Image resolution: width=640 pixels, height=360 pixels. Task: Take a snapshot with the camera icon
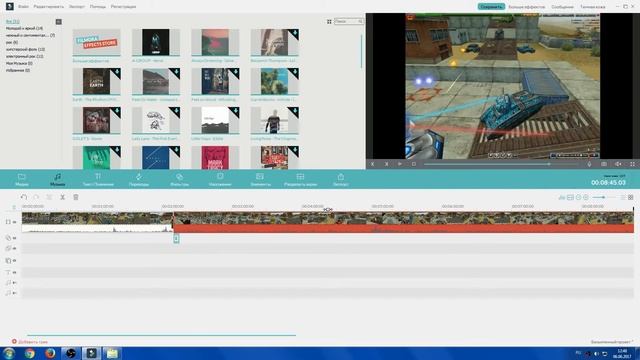pos(604,164)
